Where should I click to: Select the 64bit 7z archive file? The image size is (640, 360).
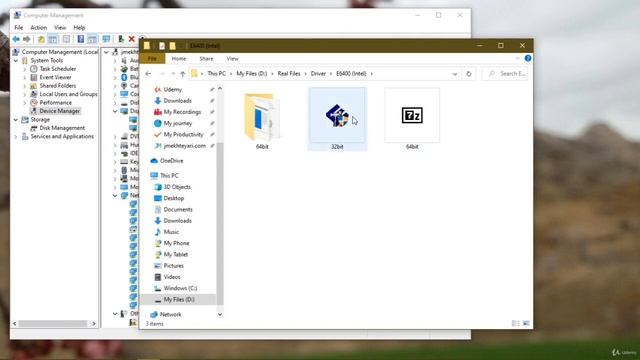(412, 119)
